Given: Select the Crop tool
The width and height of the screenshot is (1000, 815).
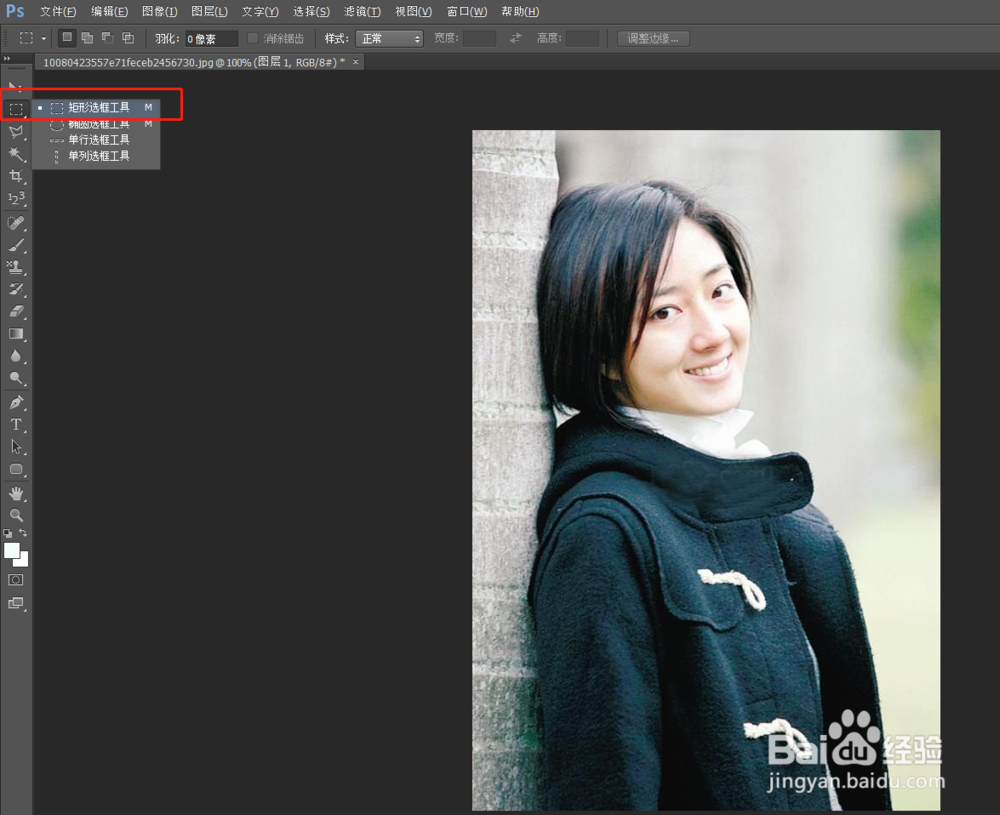Looking at the screenshot, I should click(15, 176).
